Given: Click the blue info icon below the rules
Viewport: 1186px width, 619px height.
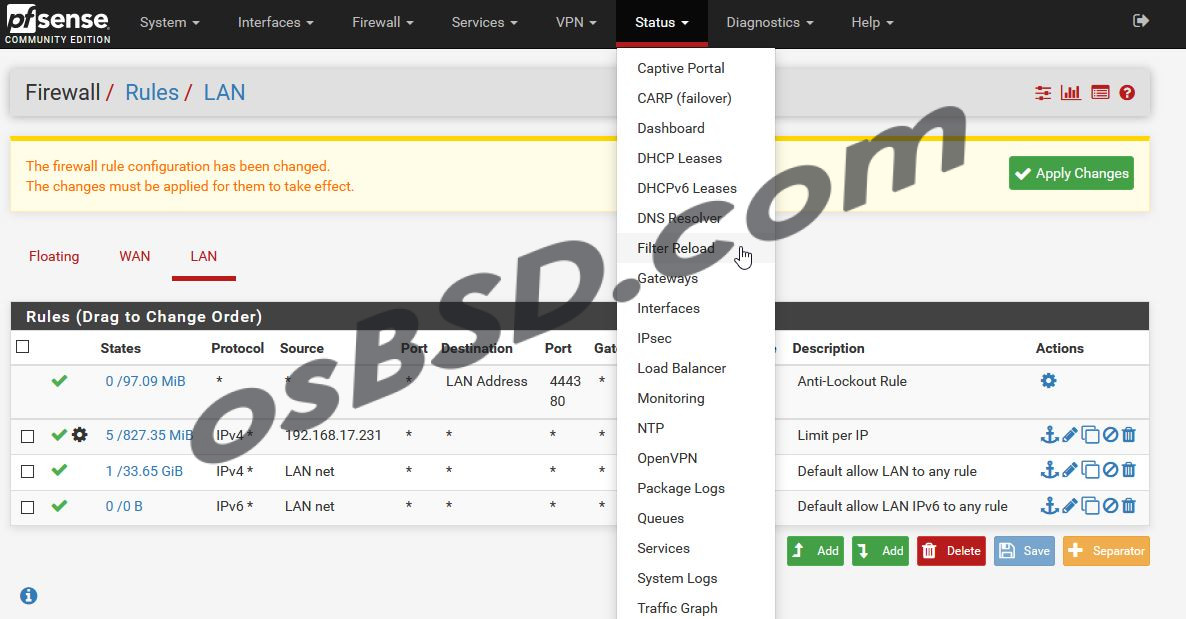Looking at the screenshot, I should pos(29,596).
